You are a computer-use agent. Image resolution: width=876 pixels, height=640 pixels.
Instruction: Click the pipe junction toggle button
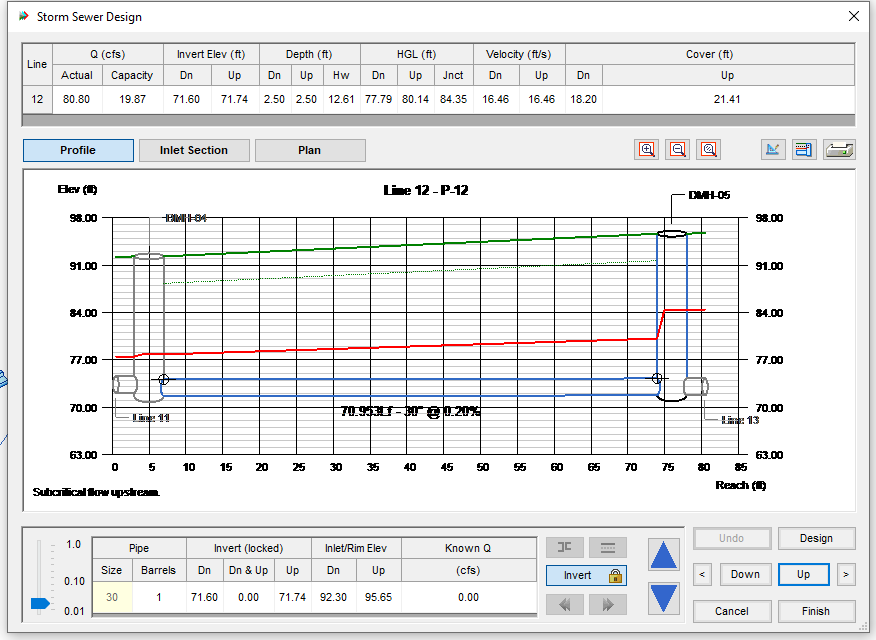click(x=564, y=547)
